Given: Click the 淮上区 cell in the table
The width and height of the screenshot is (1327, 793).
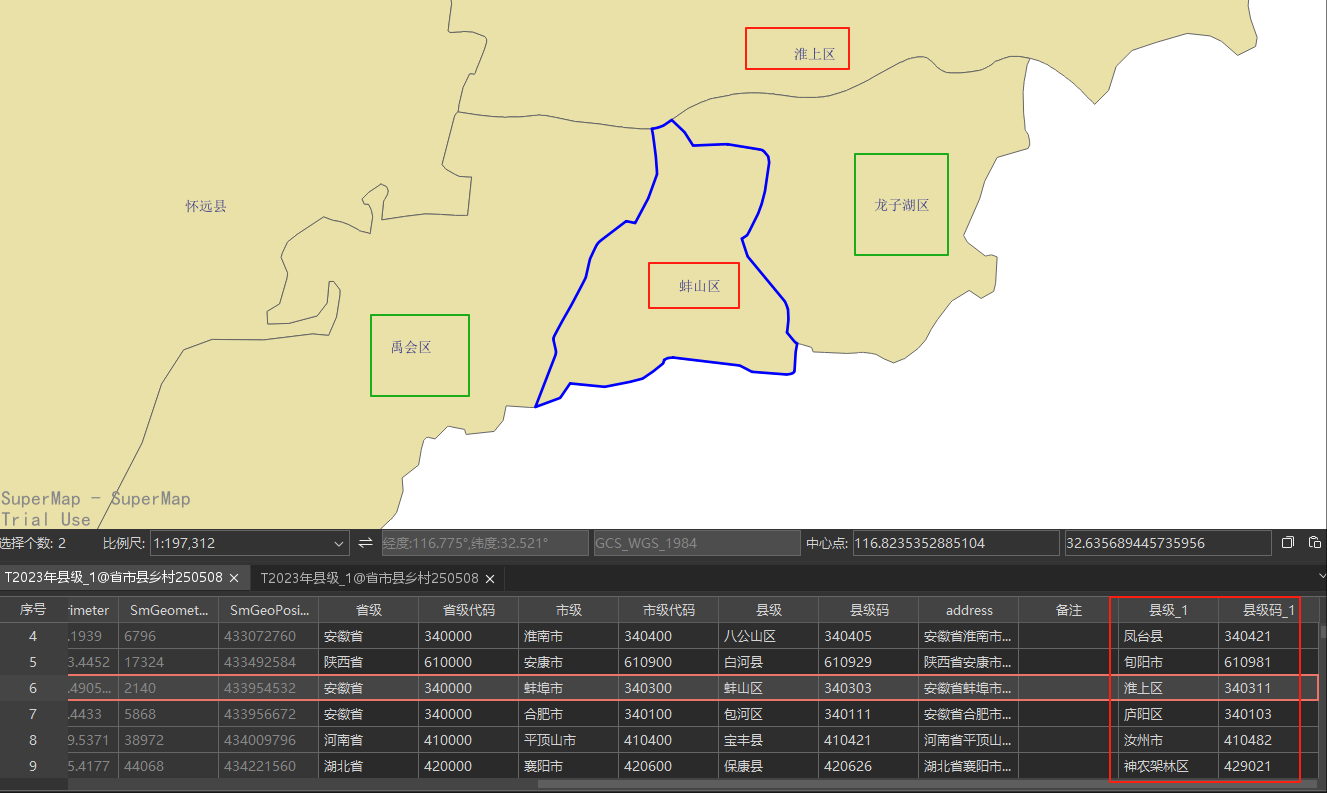Looking at the screenshot, I should [1168, 688].
